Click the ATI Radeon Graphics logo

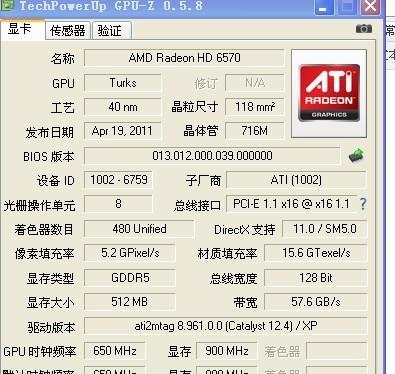coord(329,93)
